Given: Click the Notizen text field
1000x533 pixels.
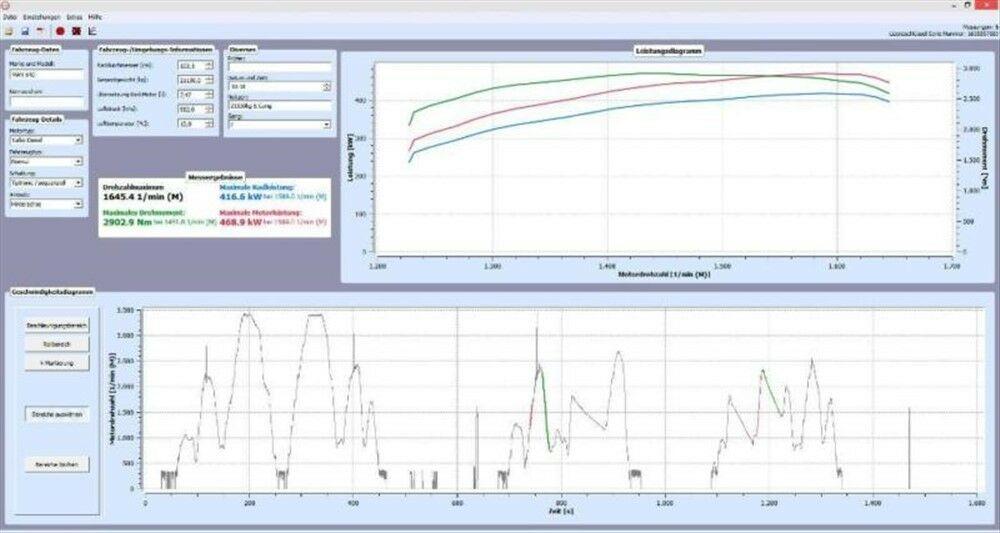Looking at the screenshot, I should tap(279, 105).
